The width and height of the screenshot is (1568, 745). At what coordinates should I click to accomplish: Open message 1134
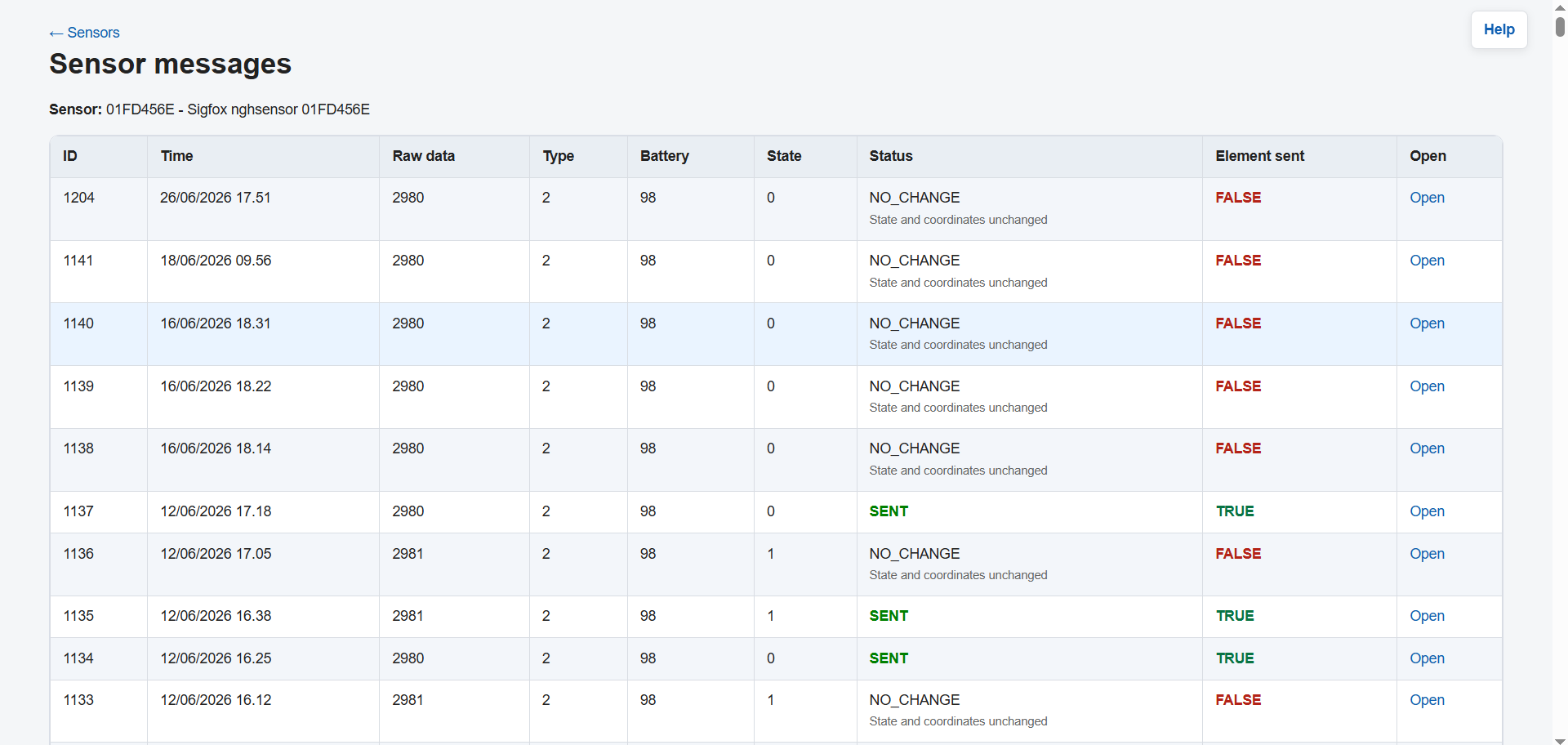tap(1427, 658)
